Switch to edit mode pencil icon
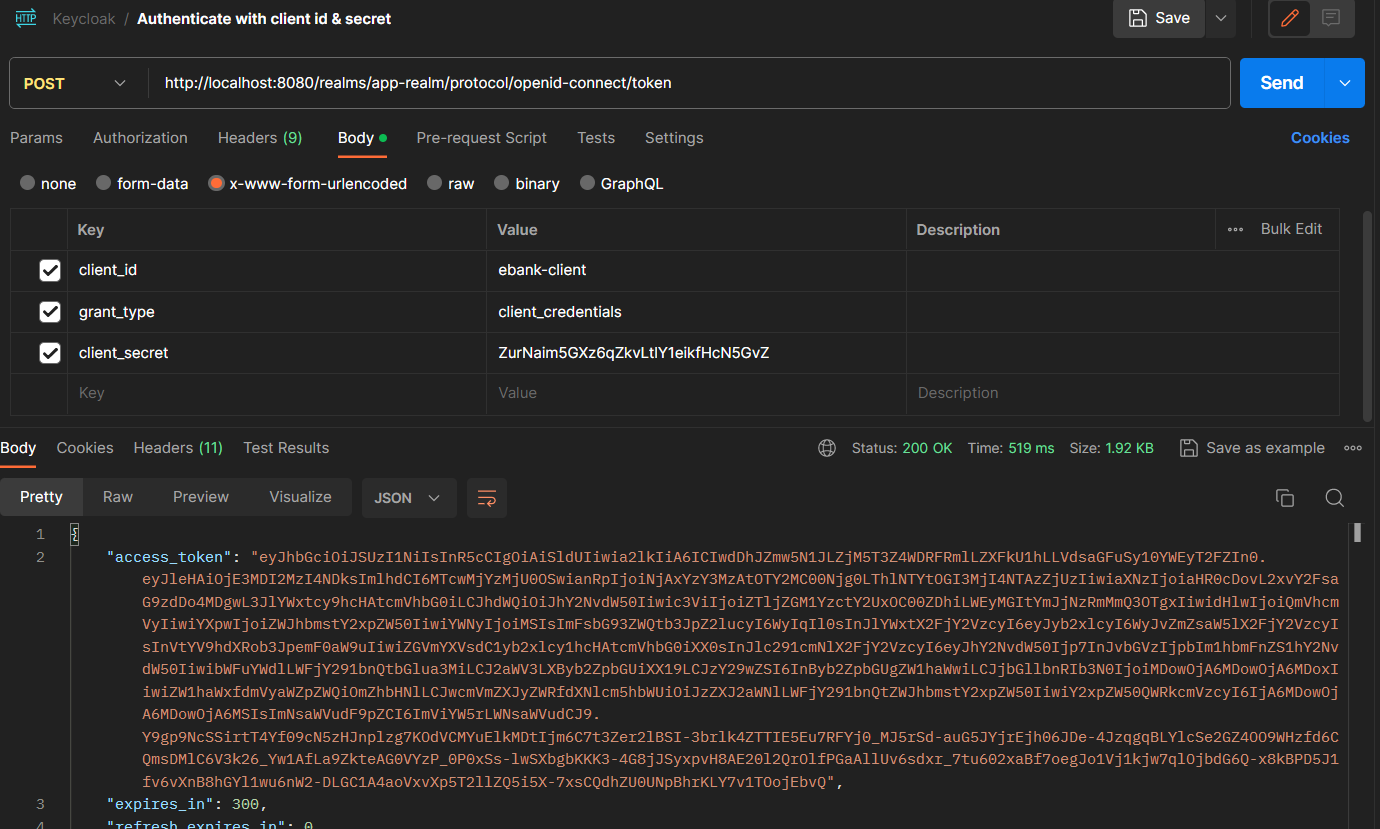Viewport: 1380px width, 829px height. tap(1290, 18)
